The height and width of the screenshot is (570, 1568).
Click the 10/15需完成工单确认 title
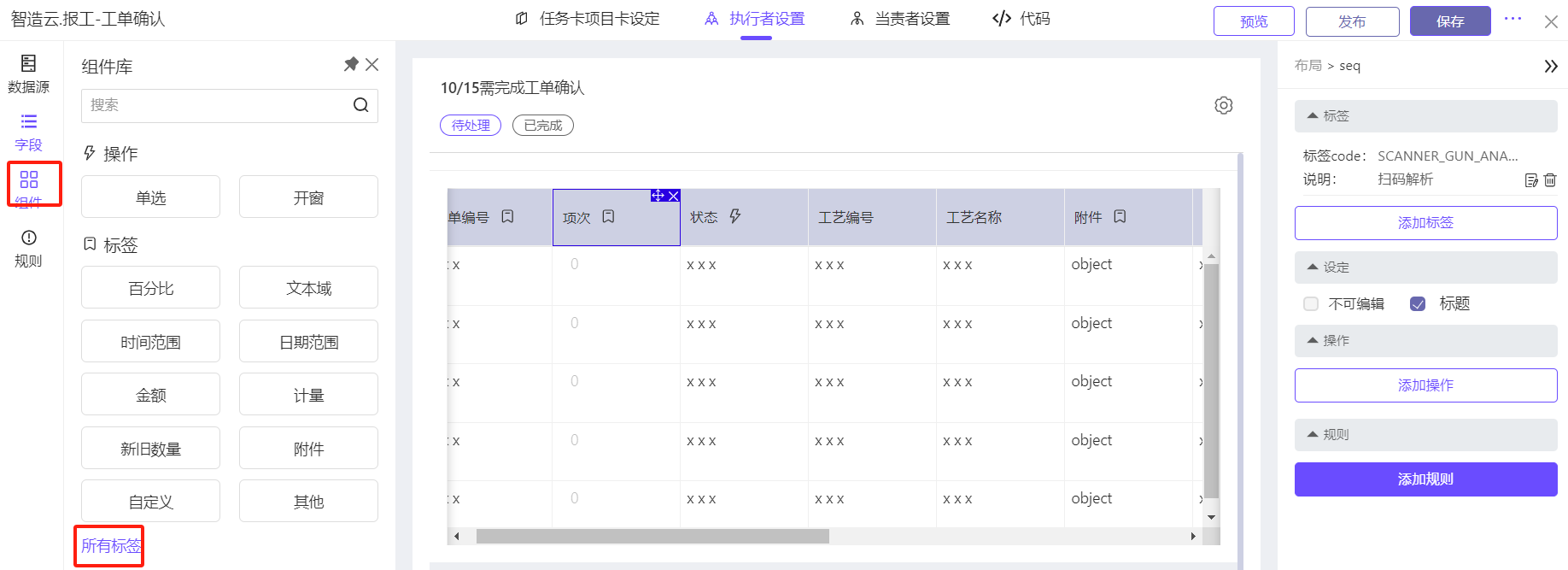click(512, 88)
